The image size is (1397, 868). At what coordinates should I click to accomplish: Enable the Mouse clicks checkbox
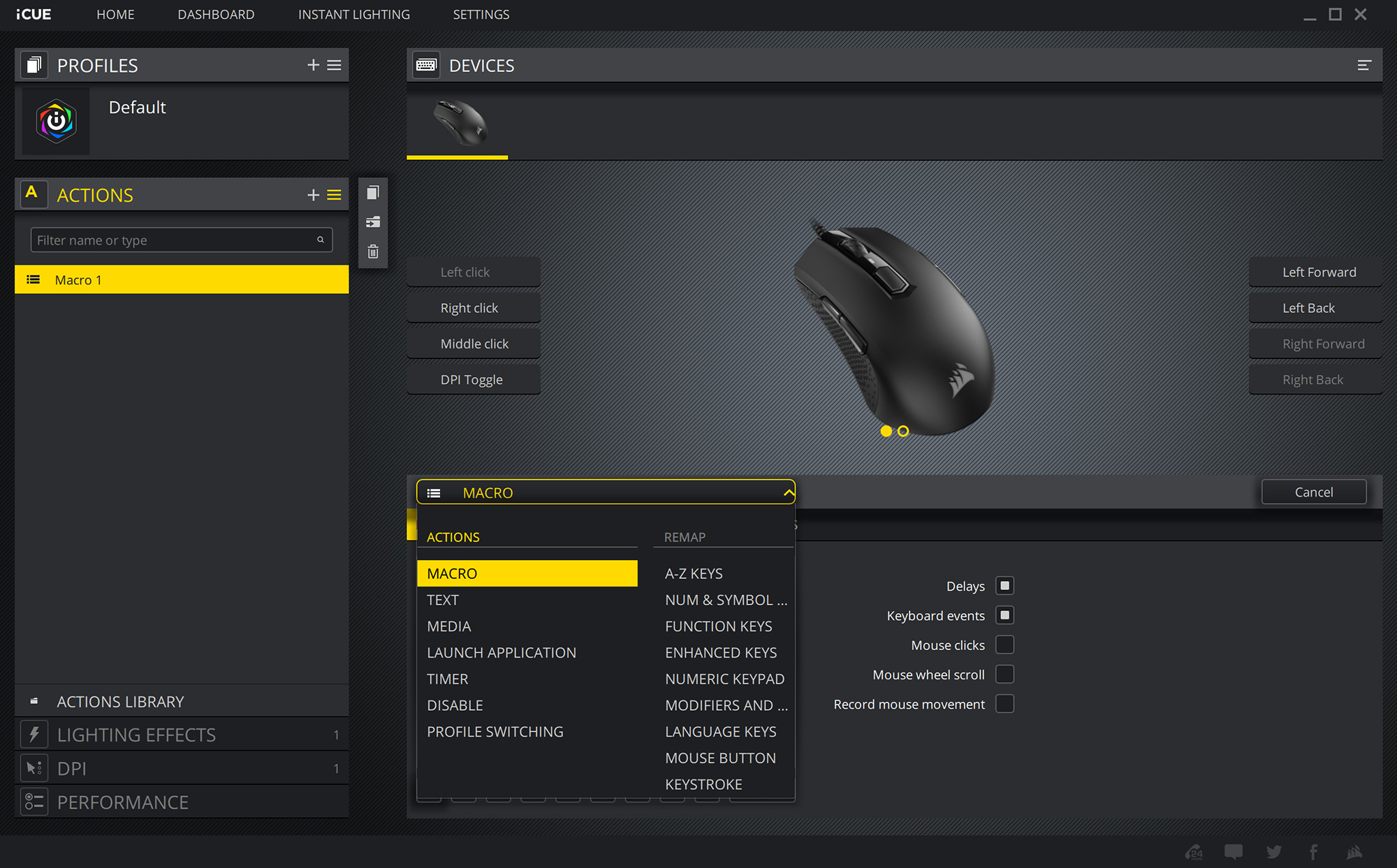point(1004,645)
